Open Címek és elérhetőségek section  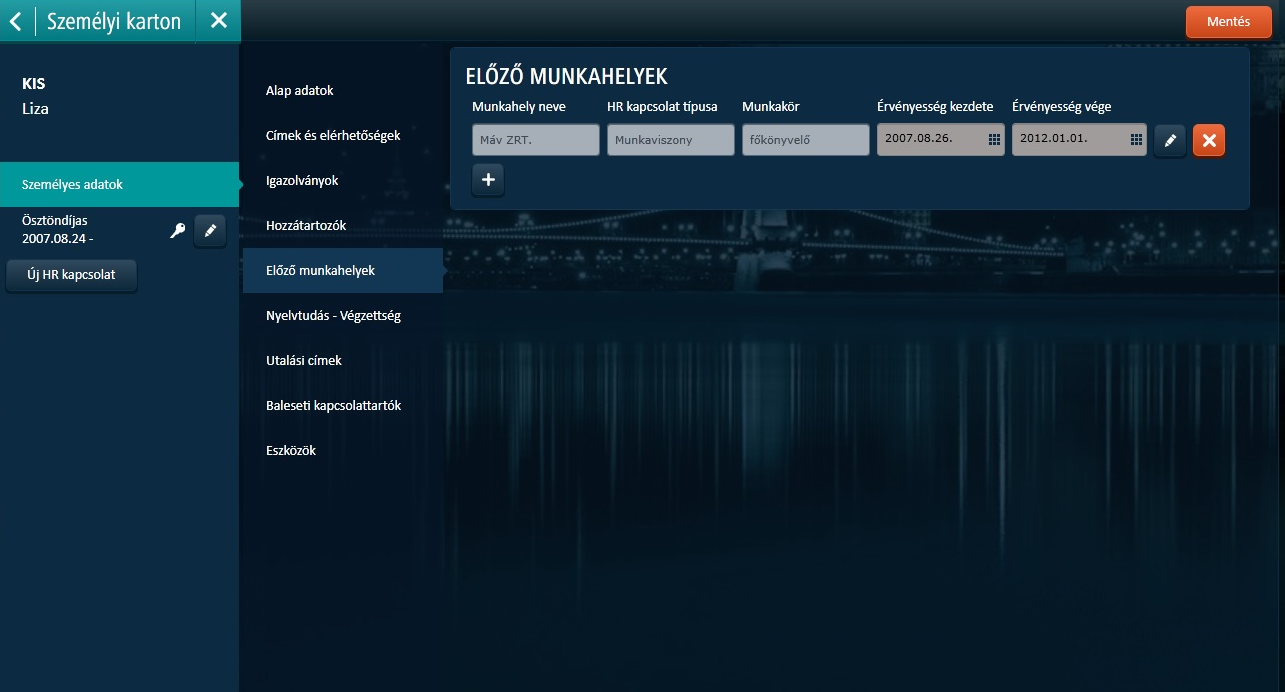click(x=333, y=136)
